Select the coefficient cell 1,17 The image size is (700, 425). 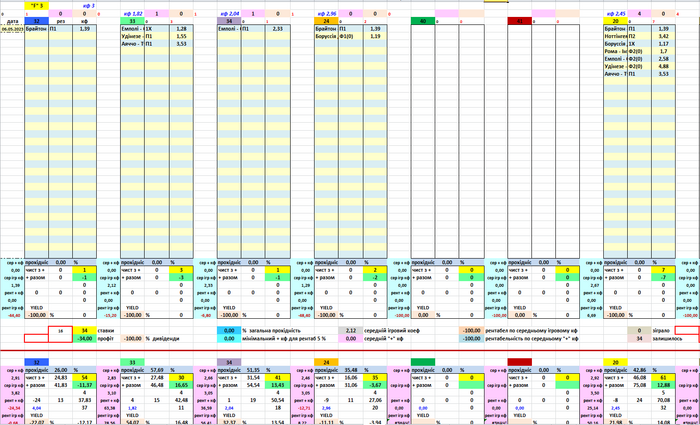[x=663, y=44]
